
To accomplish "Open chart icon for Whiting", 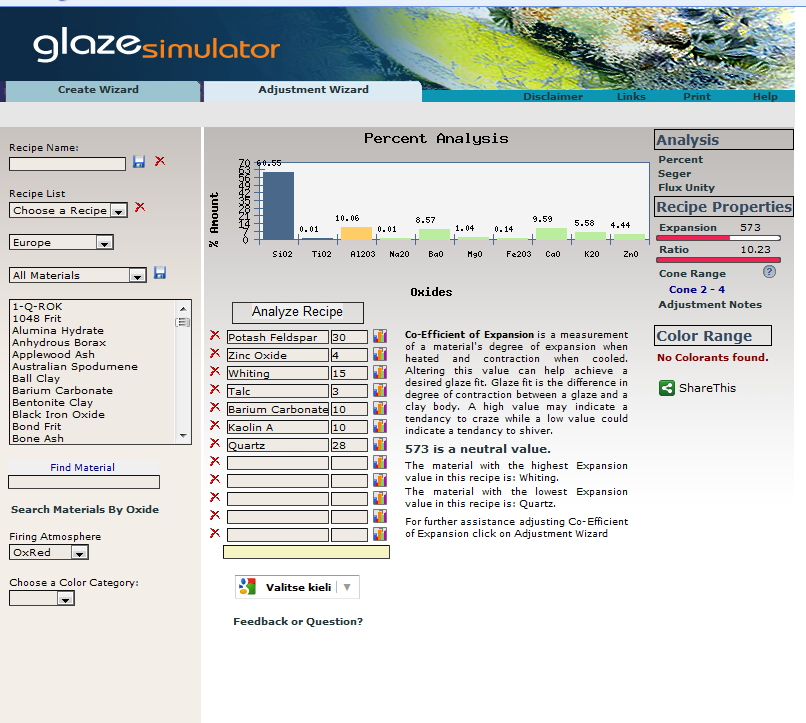I will (x=380, y=373).
